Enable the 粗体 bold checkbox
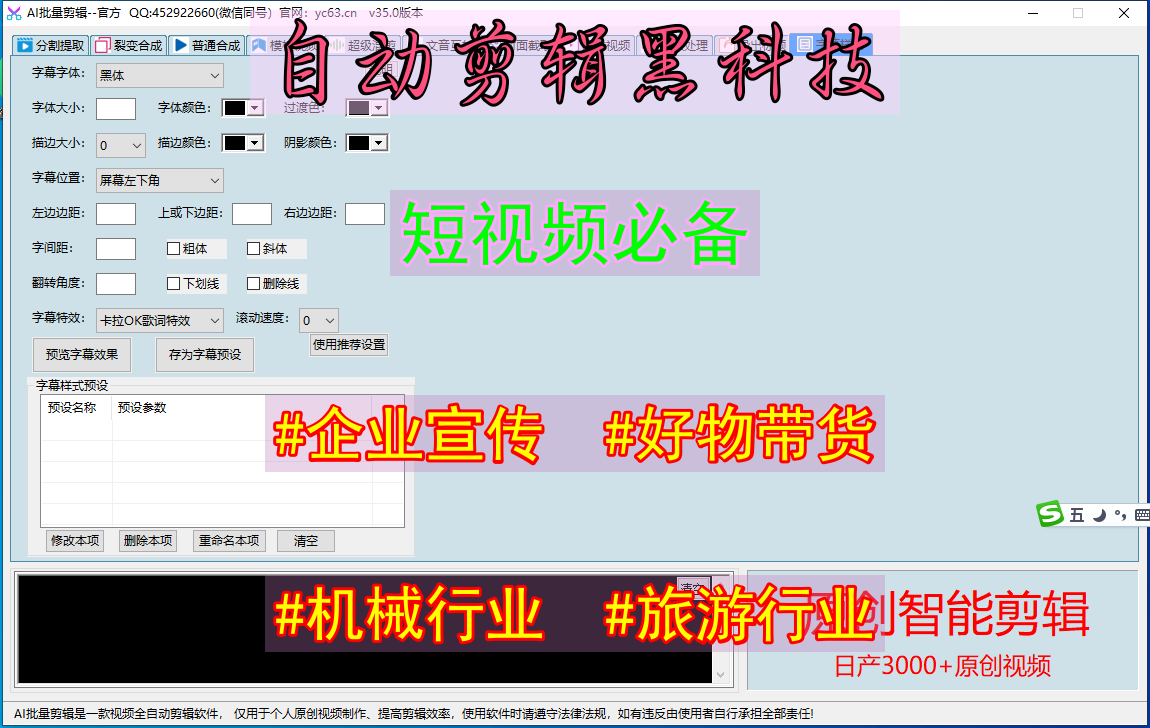 (174, 249)
